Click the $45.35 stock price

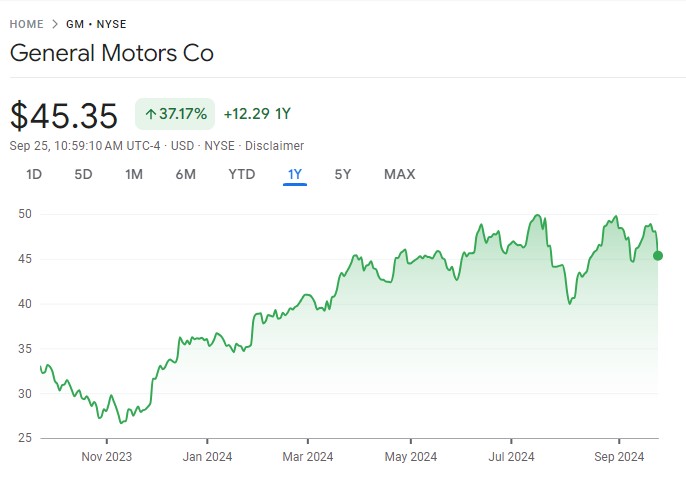(x=64, y=115)
